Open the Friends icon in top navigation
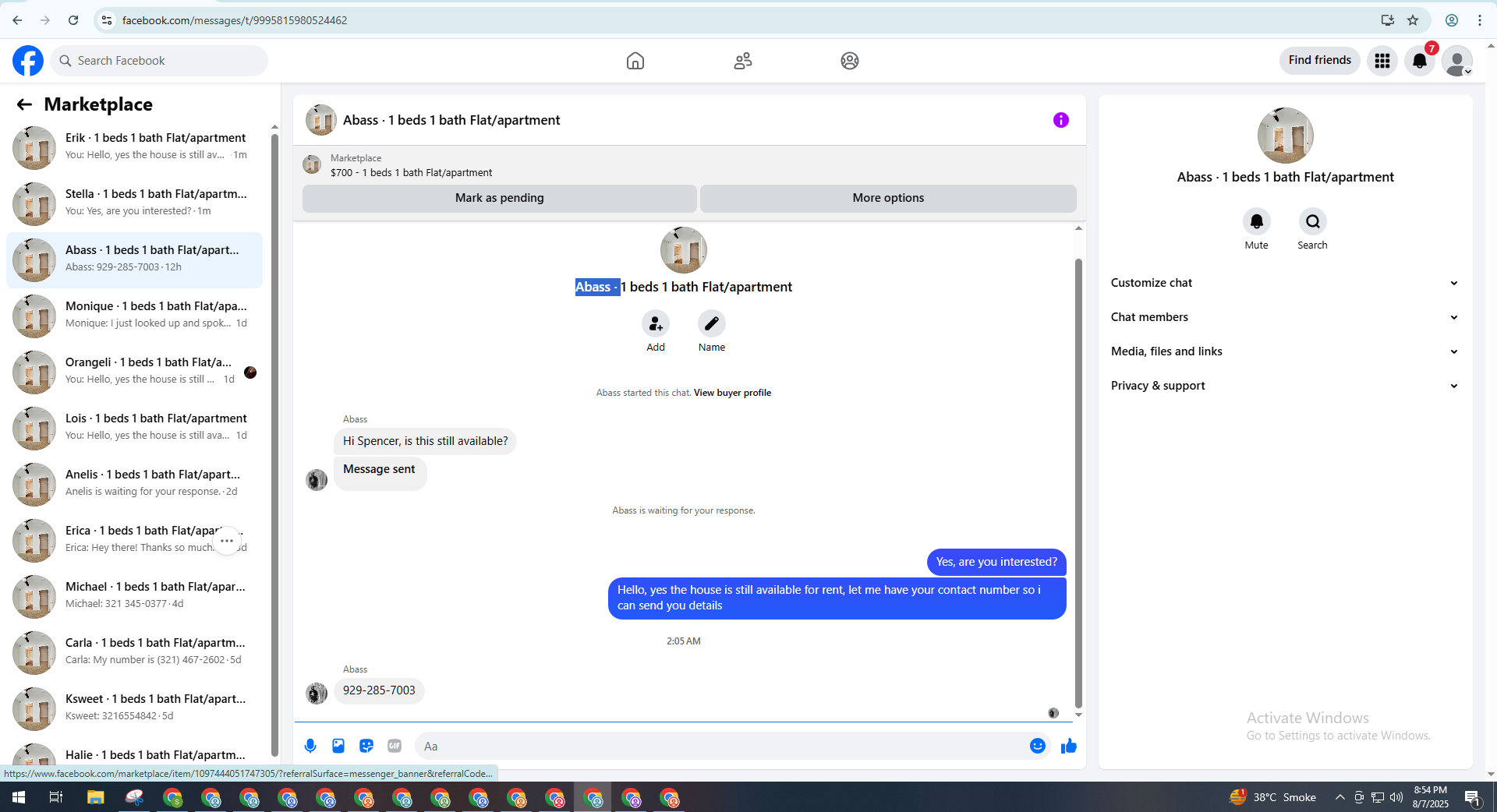Viewport: 1497px width, 812px height. (x=743, y=61)
